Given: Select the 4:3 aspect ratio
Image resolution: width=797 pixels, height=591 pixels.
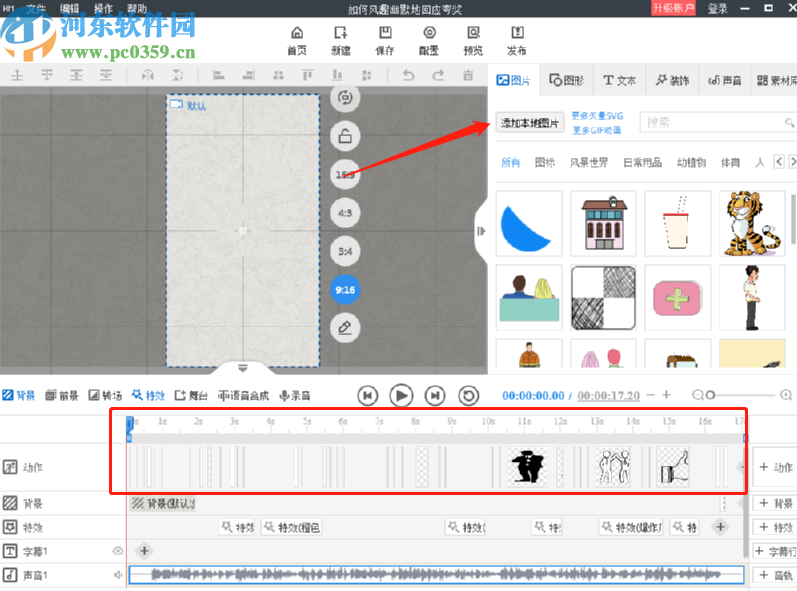Looking at the screenshot, I should tap(345, 213).
